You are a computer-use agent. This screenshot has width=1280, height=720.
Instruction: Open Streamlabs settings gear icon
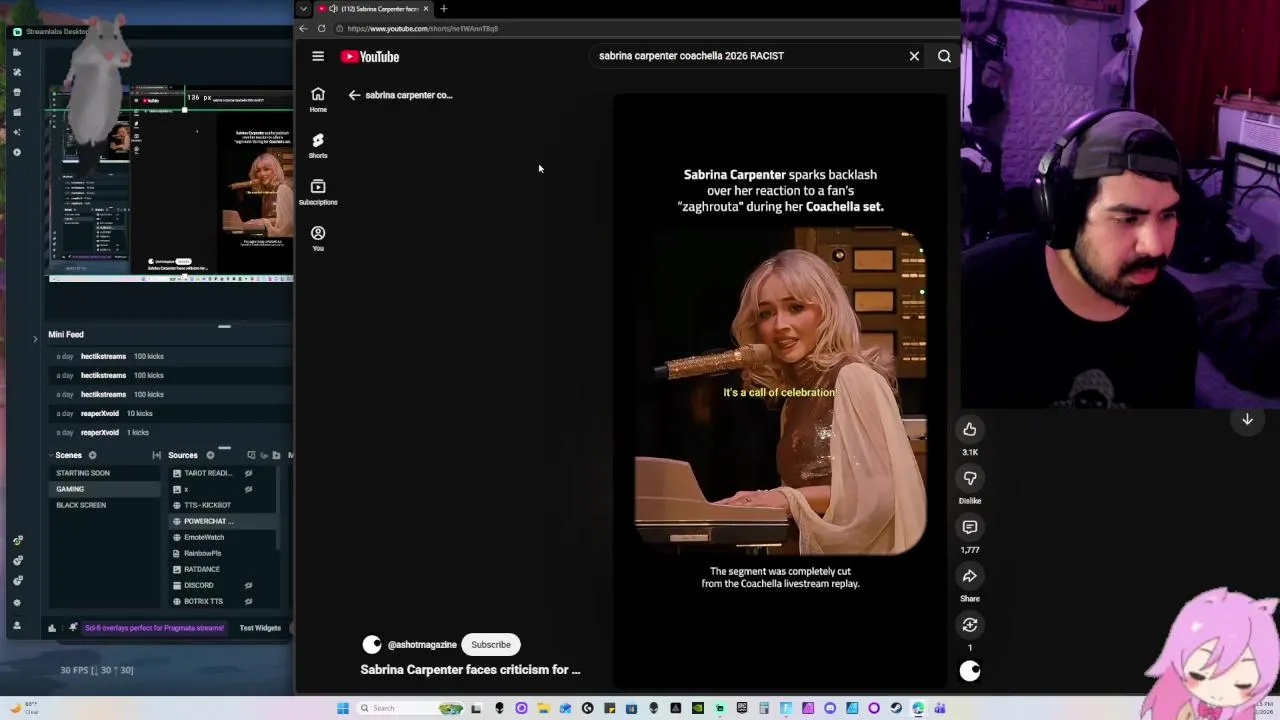click(17, 602)
